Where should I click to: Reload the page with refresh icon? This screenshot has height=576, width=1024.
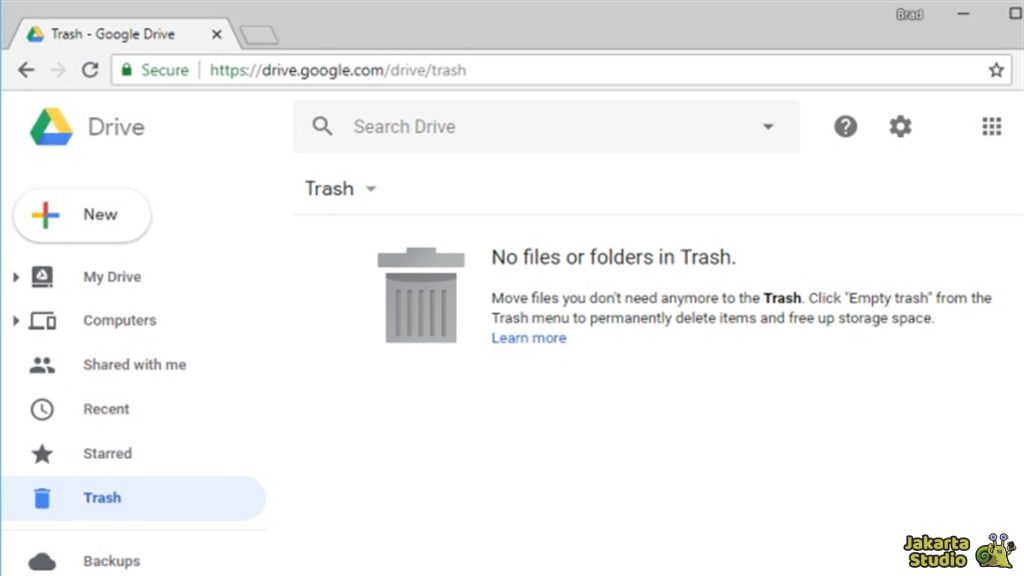[x=90, y=70]
